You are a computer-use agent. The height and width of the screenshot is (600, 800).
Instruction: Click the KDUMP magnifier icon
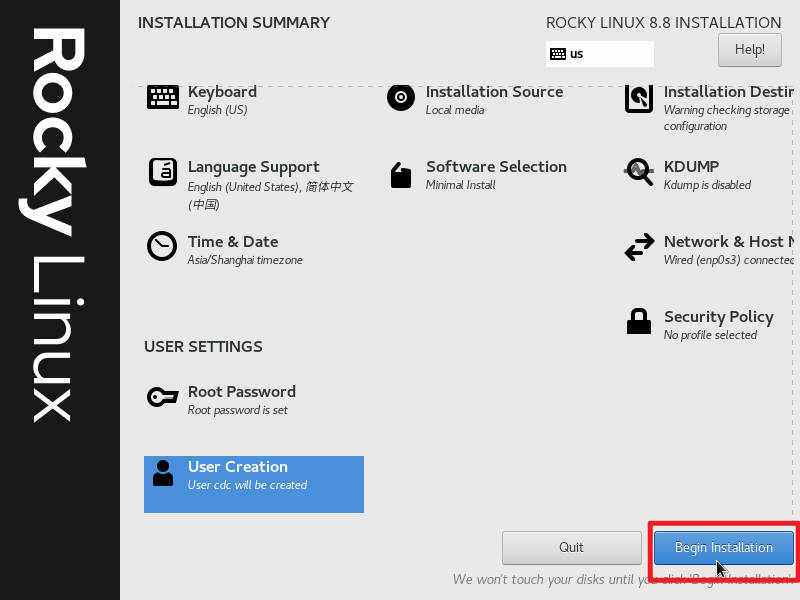639,172
